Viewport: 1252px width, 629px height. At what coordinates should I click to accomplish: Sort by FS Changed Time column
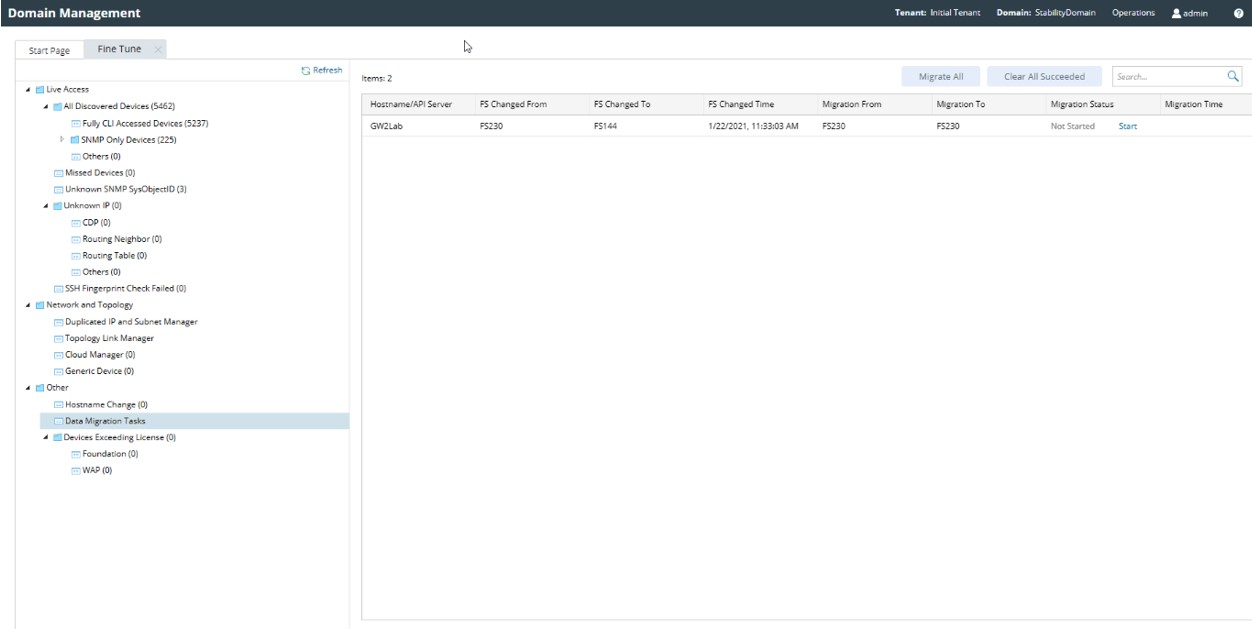point(758,104)
